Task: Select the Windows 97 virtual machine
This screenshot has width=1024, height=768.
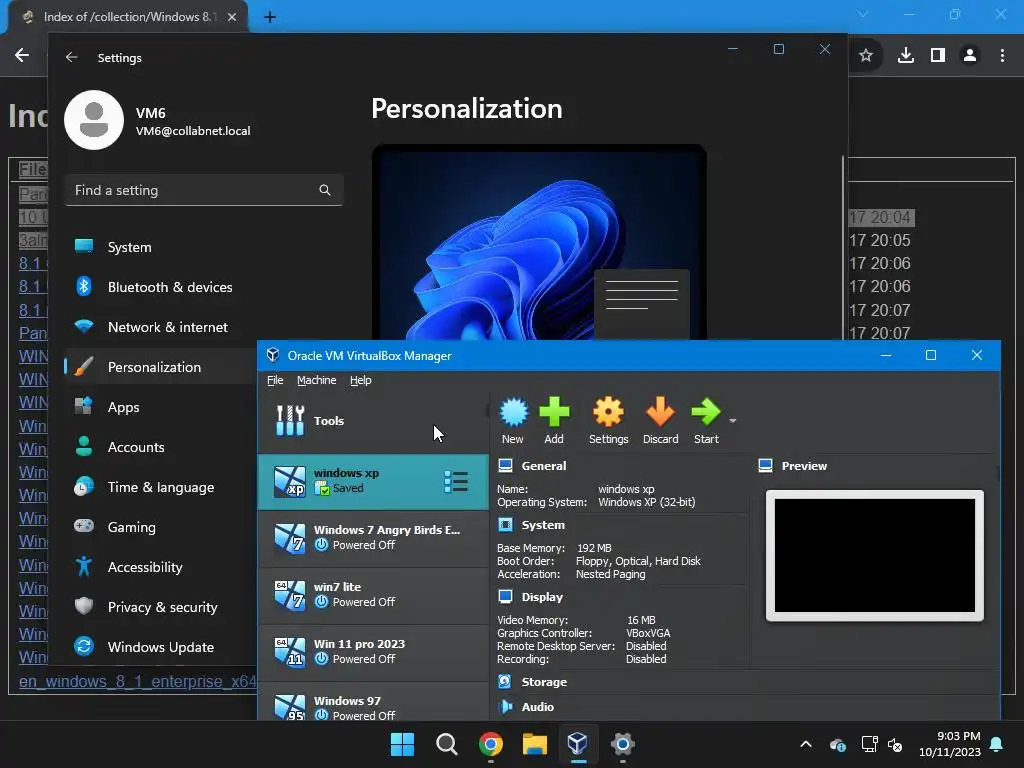Action: click(373, 704)
